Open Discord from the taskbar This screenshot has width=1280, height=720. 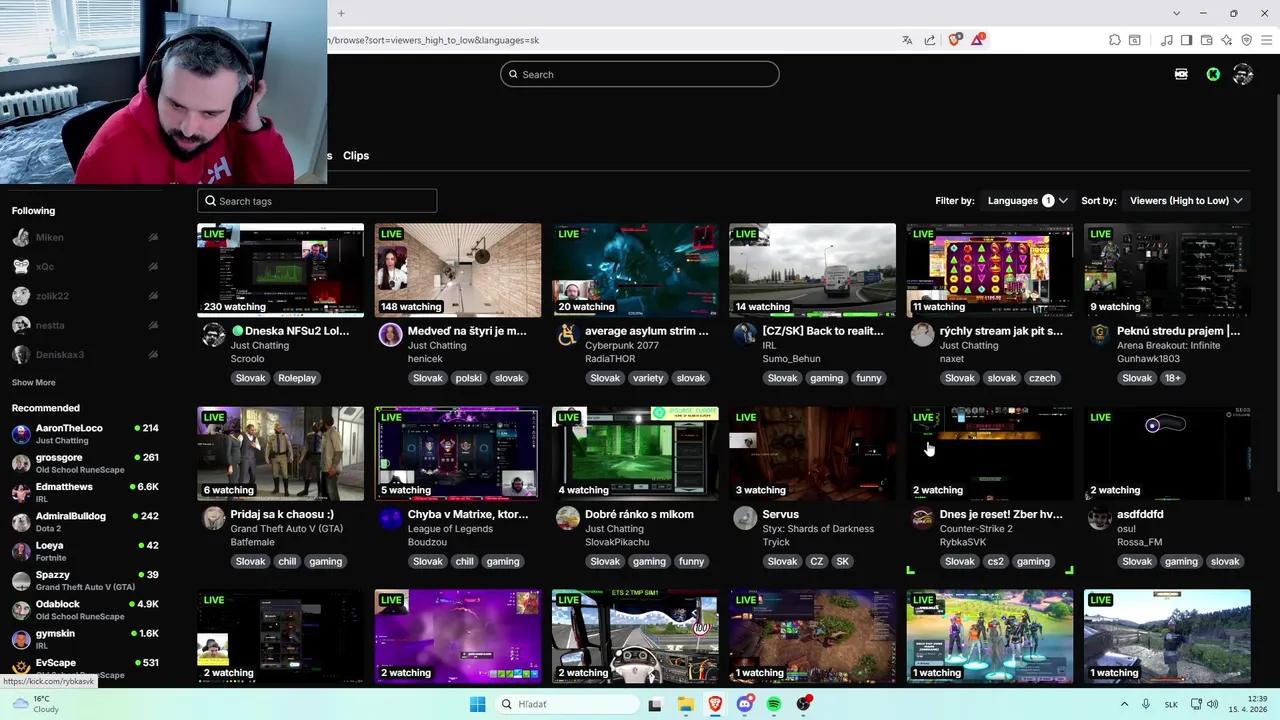point(745,704)
